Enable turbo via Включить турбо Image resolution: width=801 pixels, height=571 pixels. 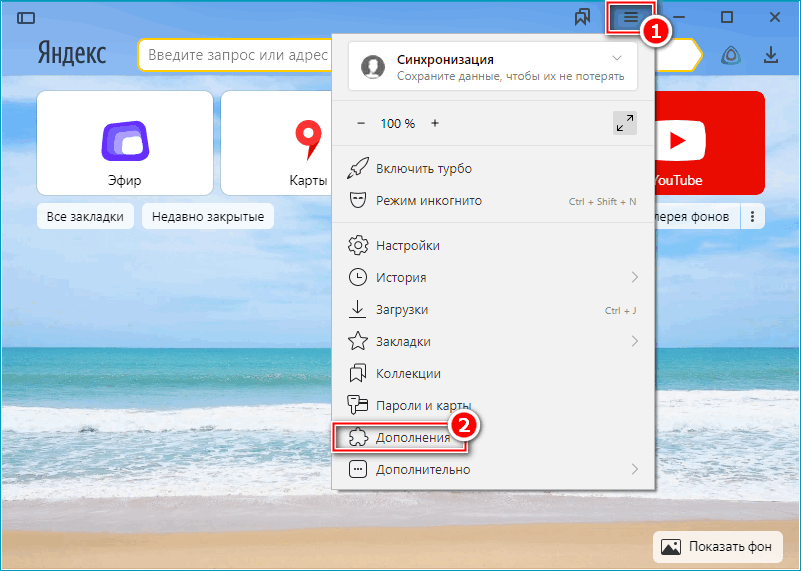point(424,168)
